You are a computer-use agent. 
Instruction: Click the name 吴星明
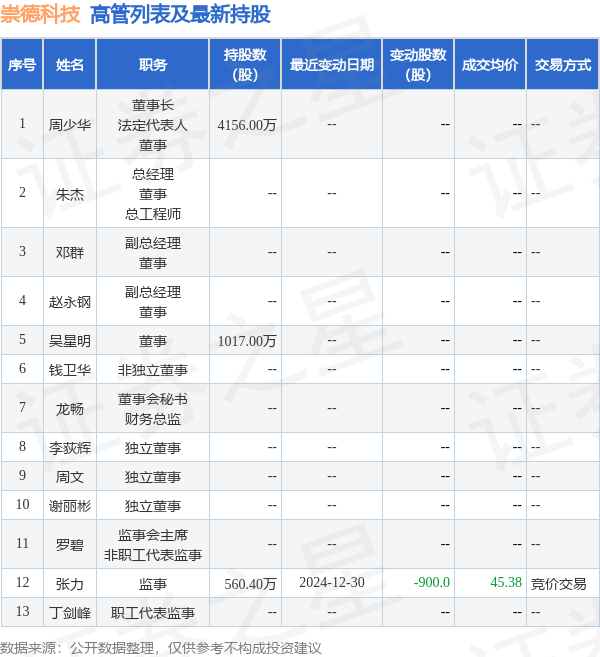70,340
